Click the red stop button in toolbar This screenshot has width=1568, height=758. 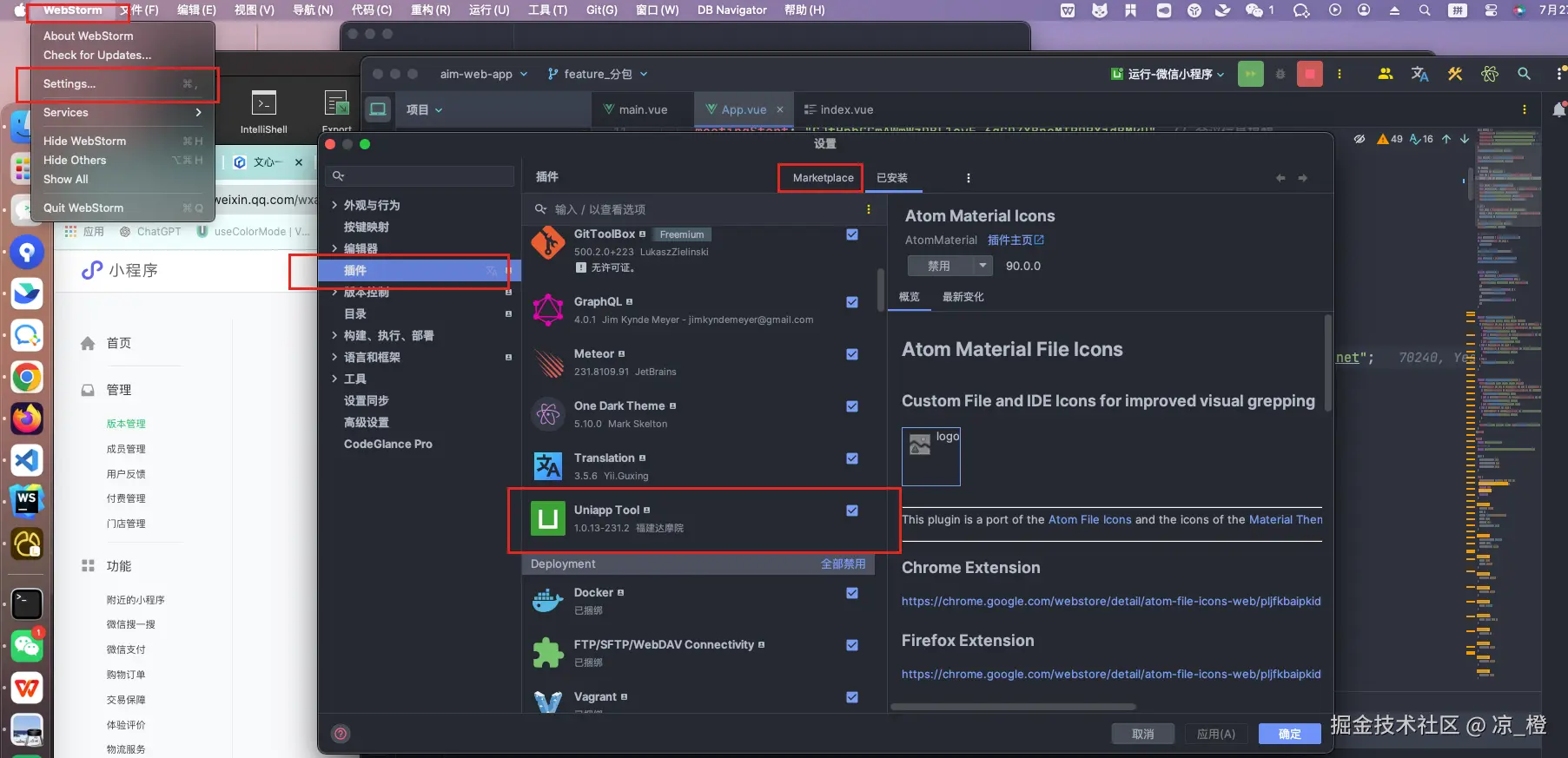(1309, 74)
